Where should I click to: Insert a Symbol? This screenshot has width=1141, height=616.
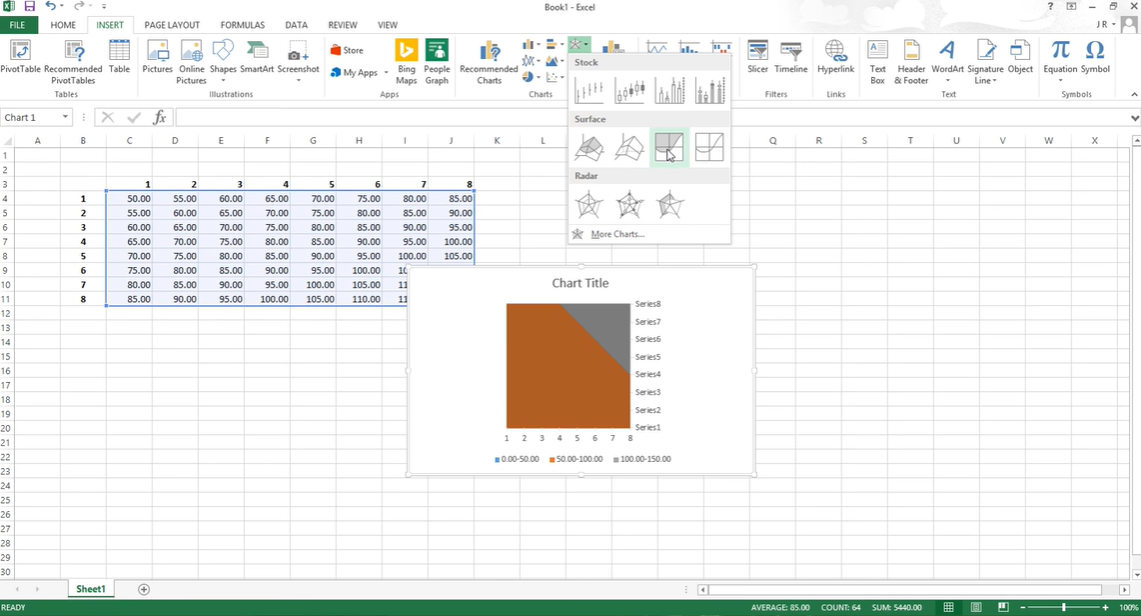coord(1094,57)
